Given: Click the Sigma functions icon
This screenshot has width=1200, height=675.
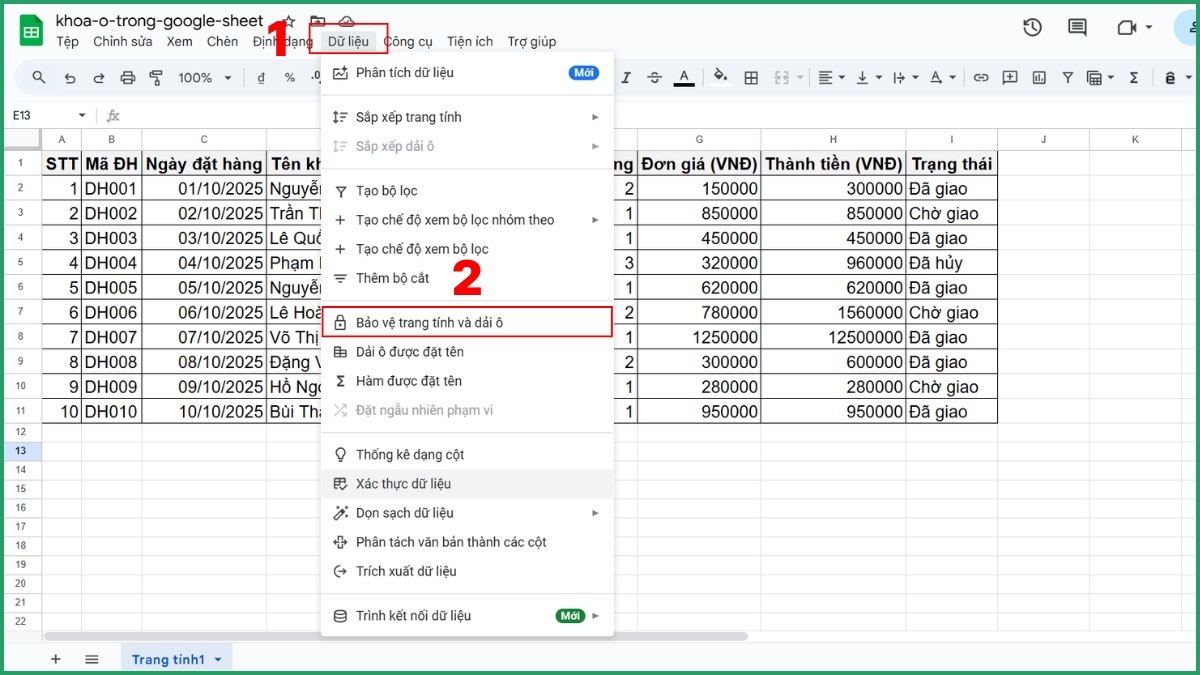Looking at the screenshot, I should (x=1134, y=78).
